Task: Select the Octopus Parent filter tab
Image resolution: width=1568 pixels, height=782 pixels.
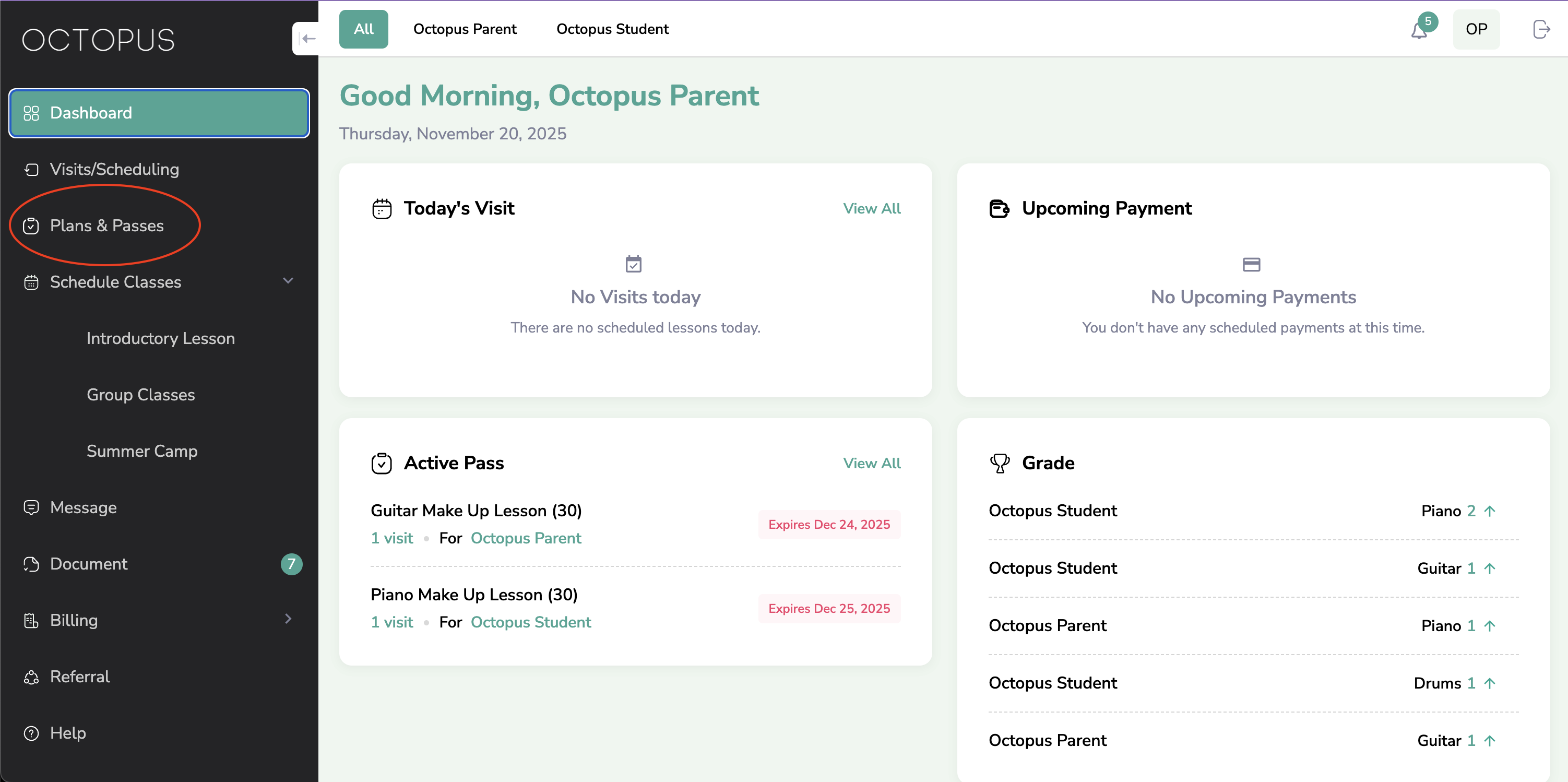Action: [465, 29]
